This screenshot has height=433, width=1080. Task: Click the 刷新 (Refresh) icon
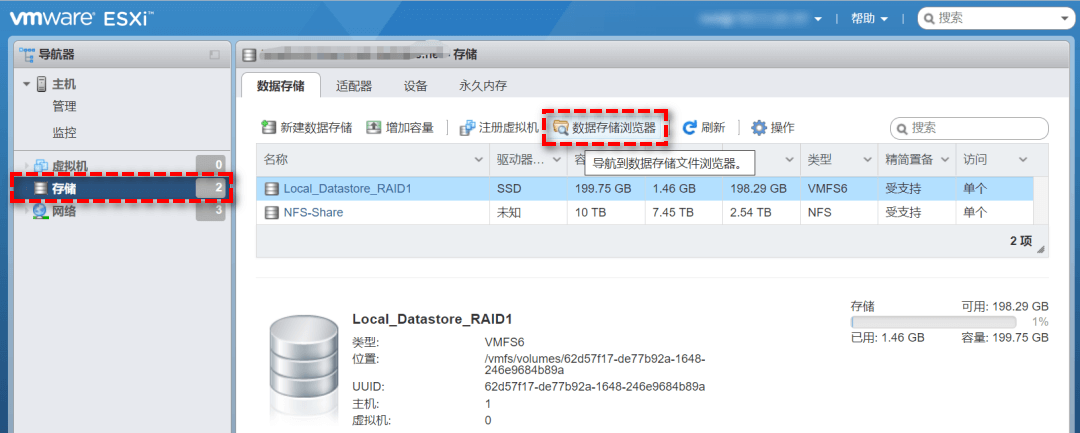690,128
